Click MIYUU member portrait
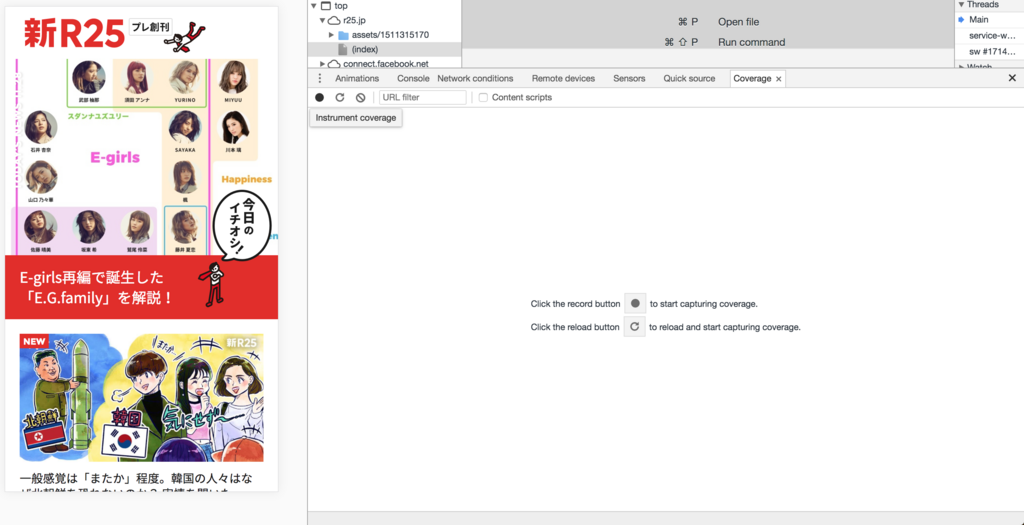 tap(234, 77)
